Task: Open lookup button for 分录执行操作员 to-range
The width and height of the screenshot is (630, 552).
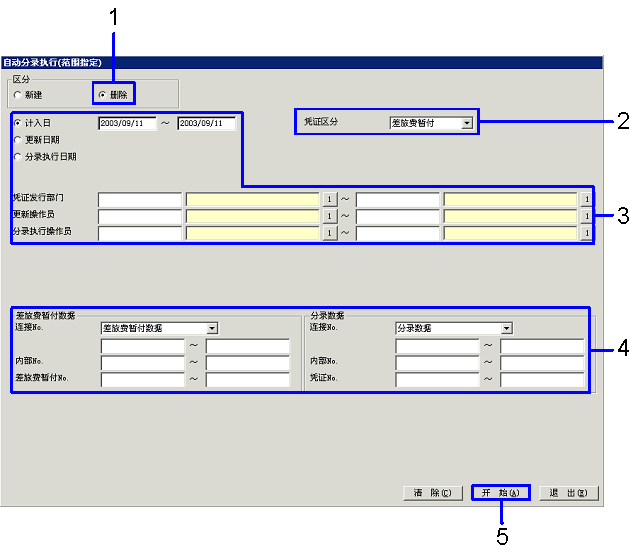Action: (587, 233)
